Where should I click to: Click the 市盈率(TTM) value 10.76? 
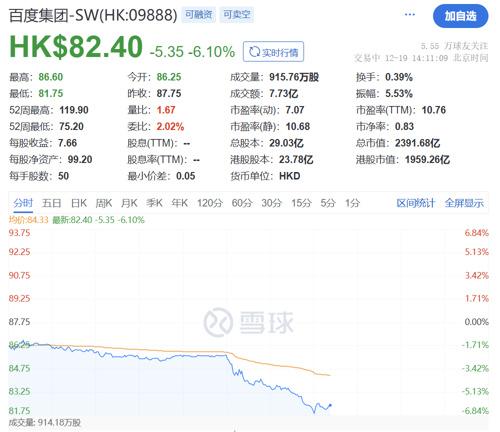434,110
